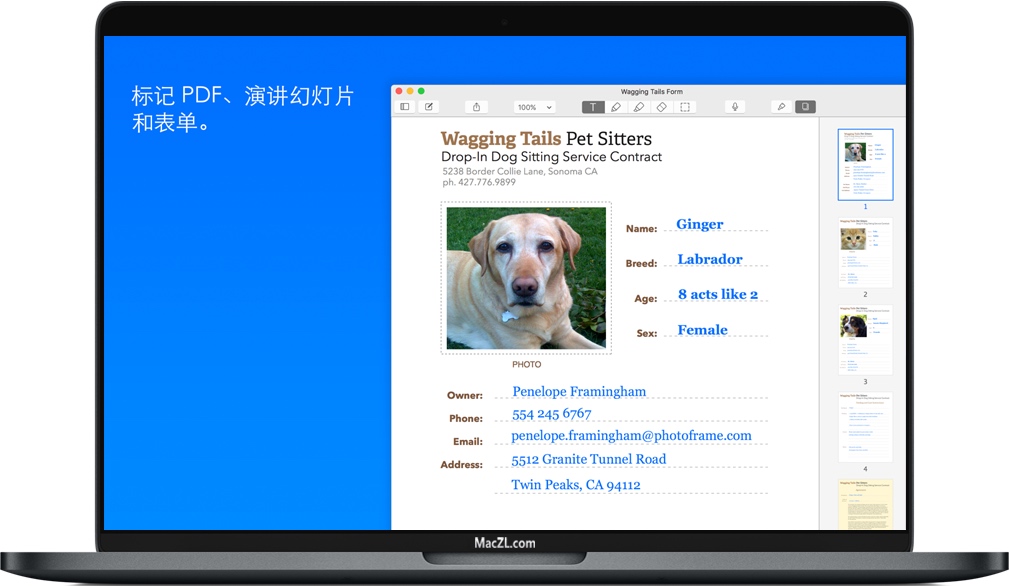This screenshot has height=586, width=1009.
Task: Toggle the sidebar panel button
Action: [405, 107]
